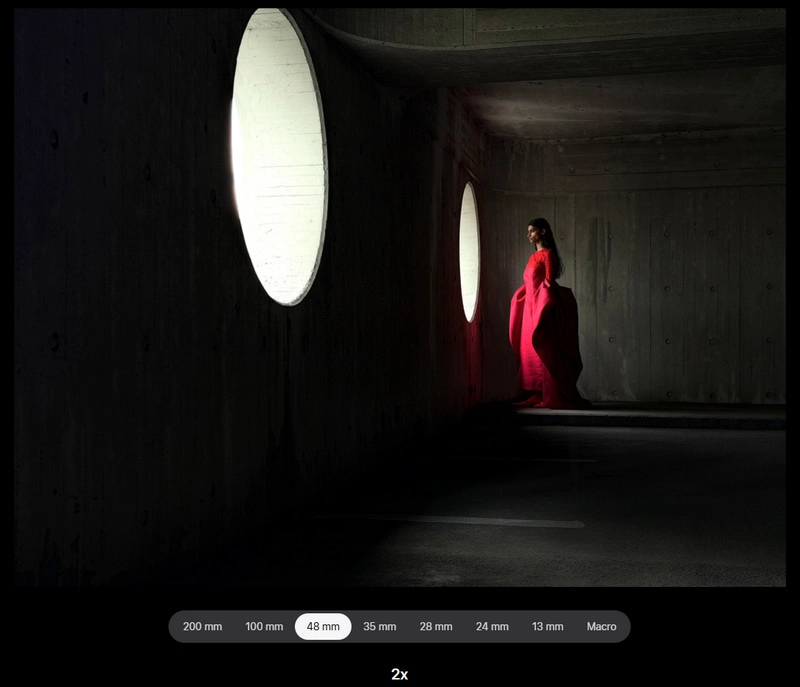
Task: Click the large oval window in photo
Action: pyautogui.click(x=279, y=155)
